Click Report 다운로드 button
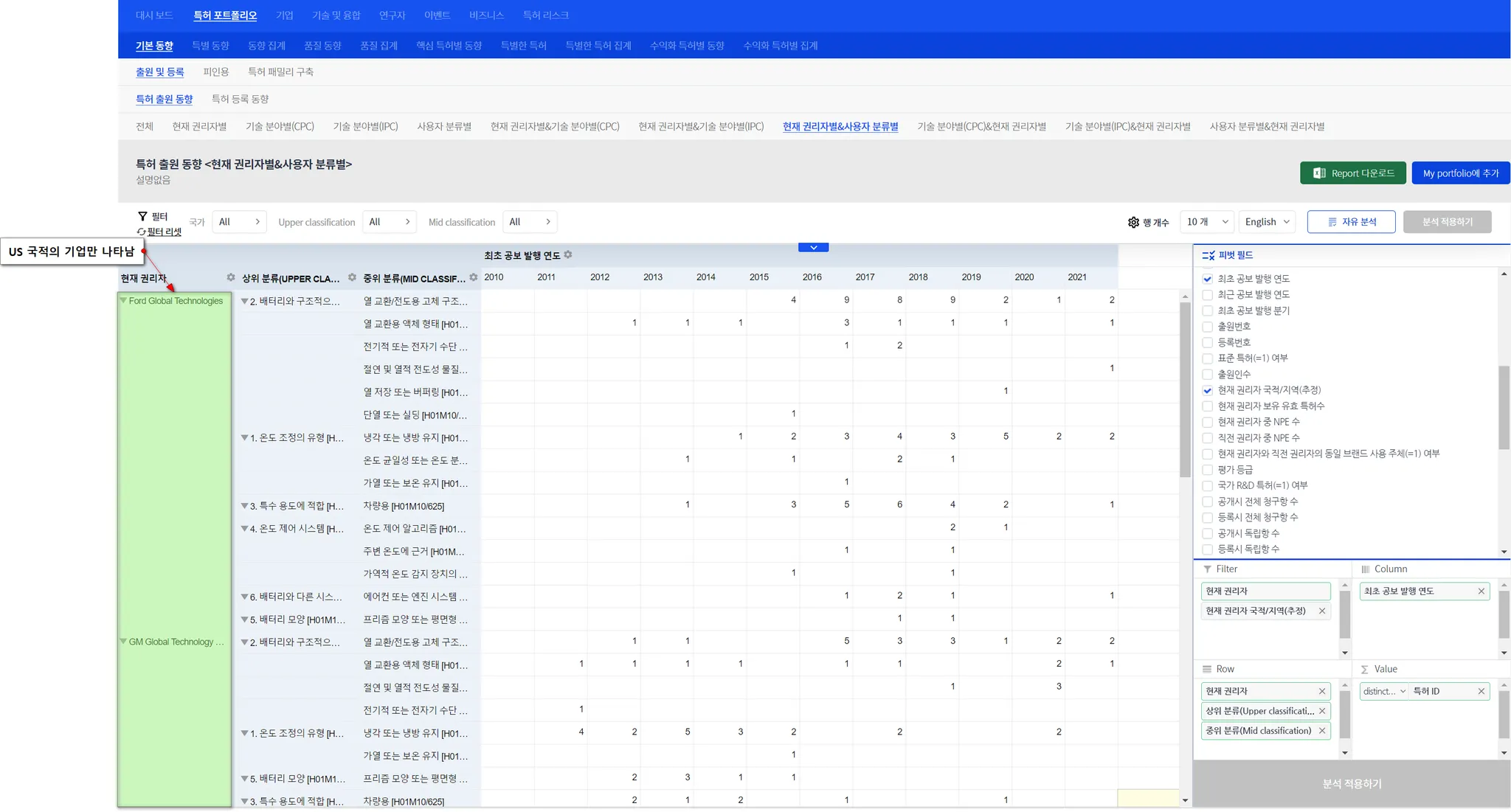This screenshot has height=812, width=1511. [x=1352, y=173]
